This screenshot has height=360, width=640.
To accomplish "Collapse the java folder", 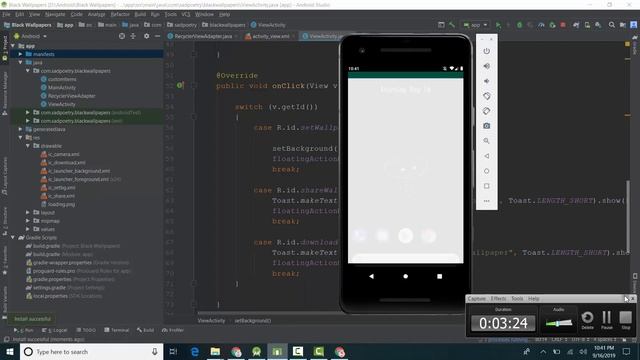I will pyautogui.click(x=20, y=62).
